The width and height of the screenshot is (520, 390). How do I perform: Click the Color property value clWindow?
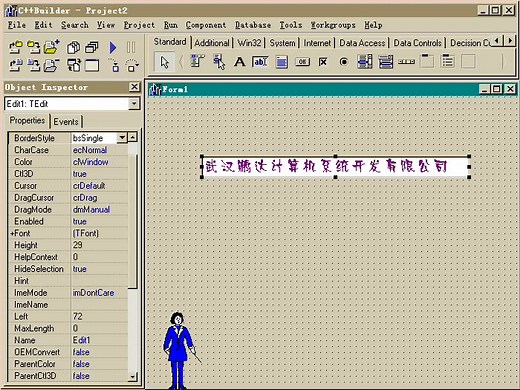tap(99, 162)
